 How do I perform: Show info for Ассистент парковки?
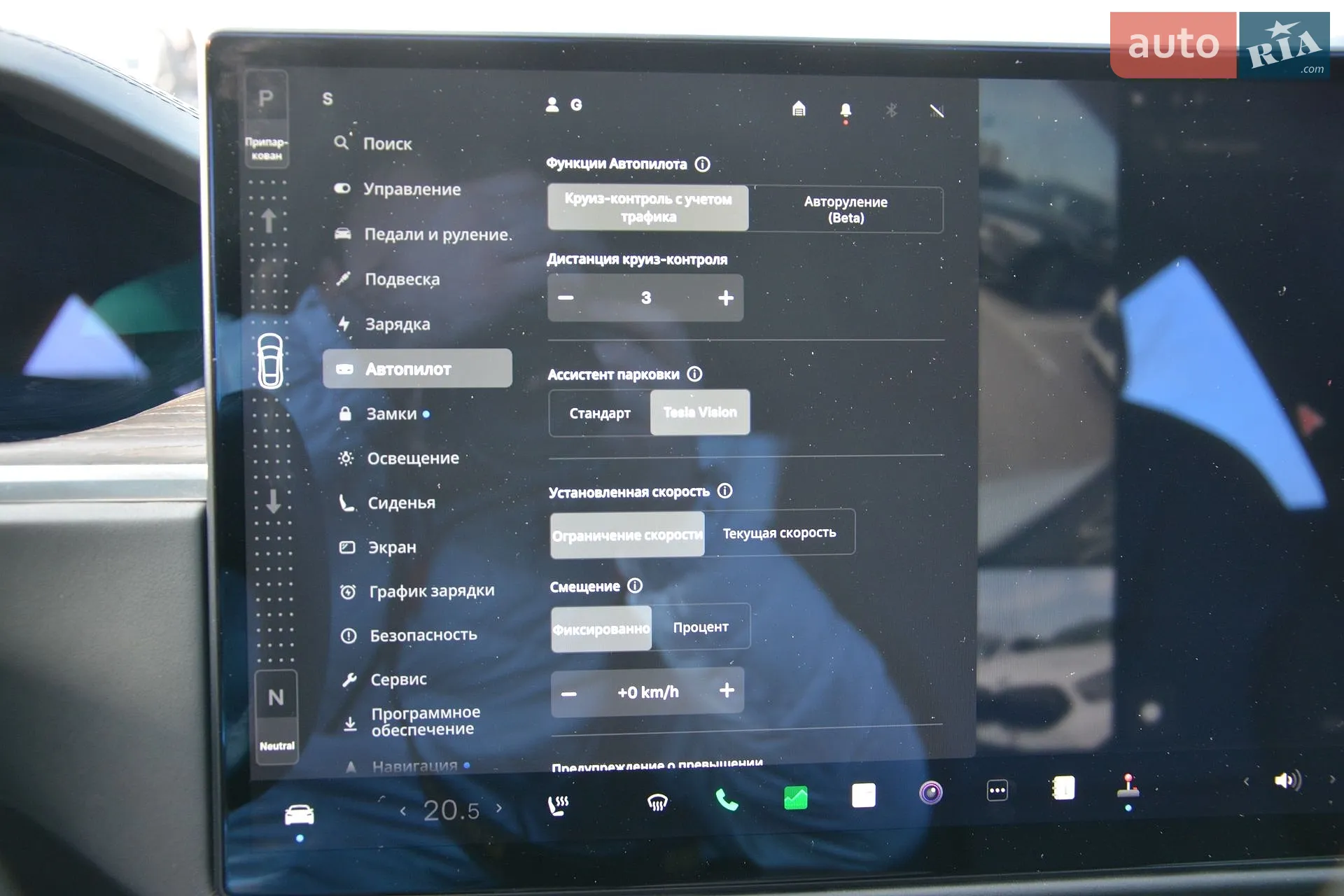tap(694, 374)
